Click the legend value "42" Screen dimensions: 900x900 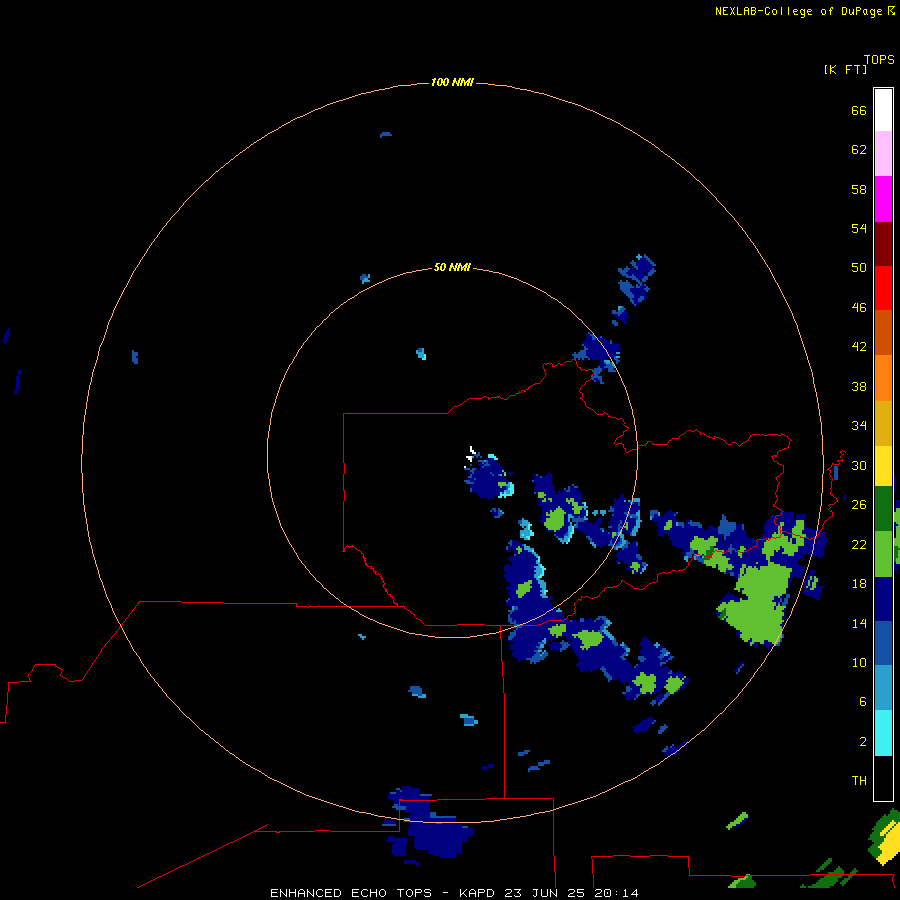click(859, 347)
